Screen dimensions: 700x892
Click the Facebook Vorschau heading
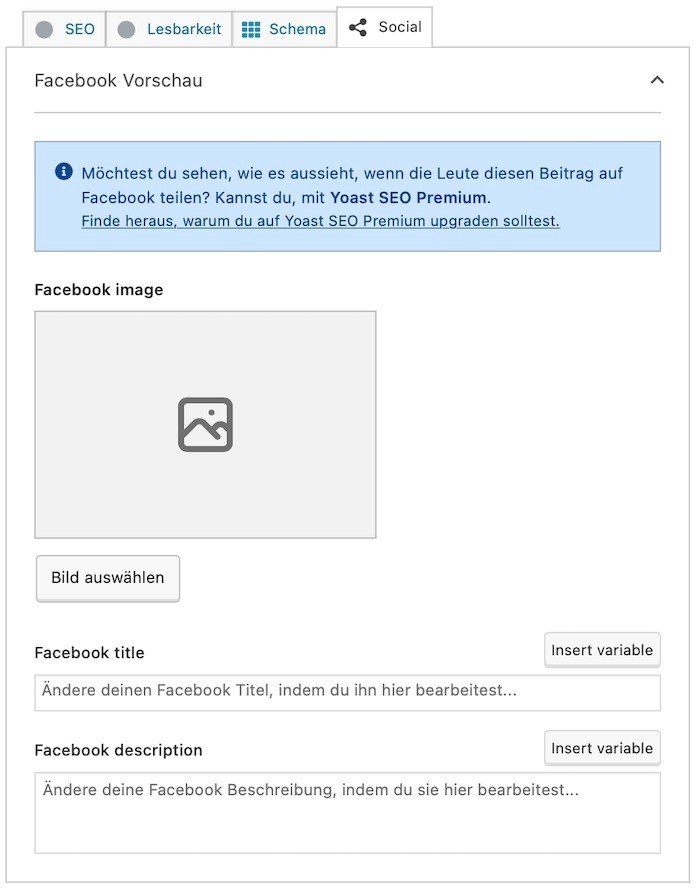pos(118,80)
